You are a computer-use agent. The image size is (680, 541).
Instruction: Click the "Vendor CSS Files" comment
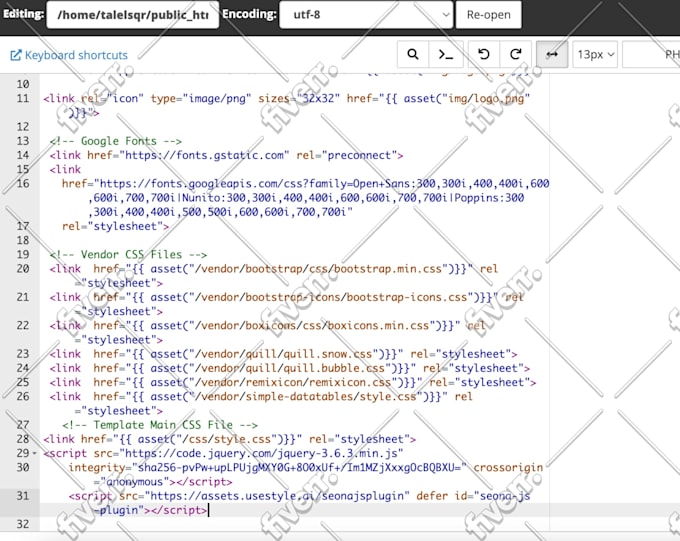click(x=128, y=254)
